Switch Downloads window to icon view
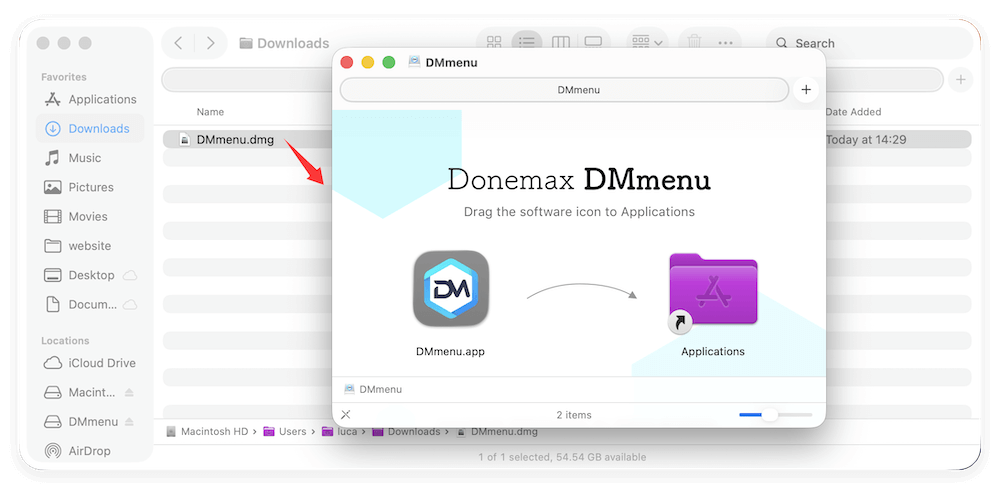The height and width of the screenshot is (489, 1000). (x=494, y=43)
